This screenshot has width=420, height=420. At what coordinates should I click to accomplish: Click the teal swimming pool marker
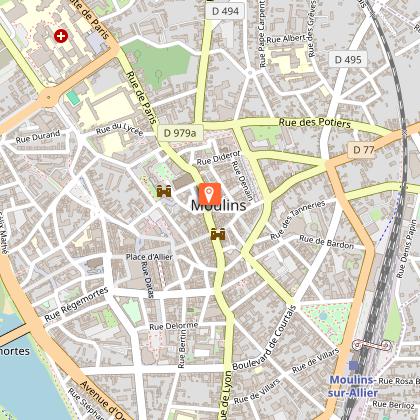click(73, 98)
